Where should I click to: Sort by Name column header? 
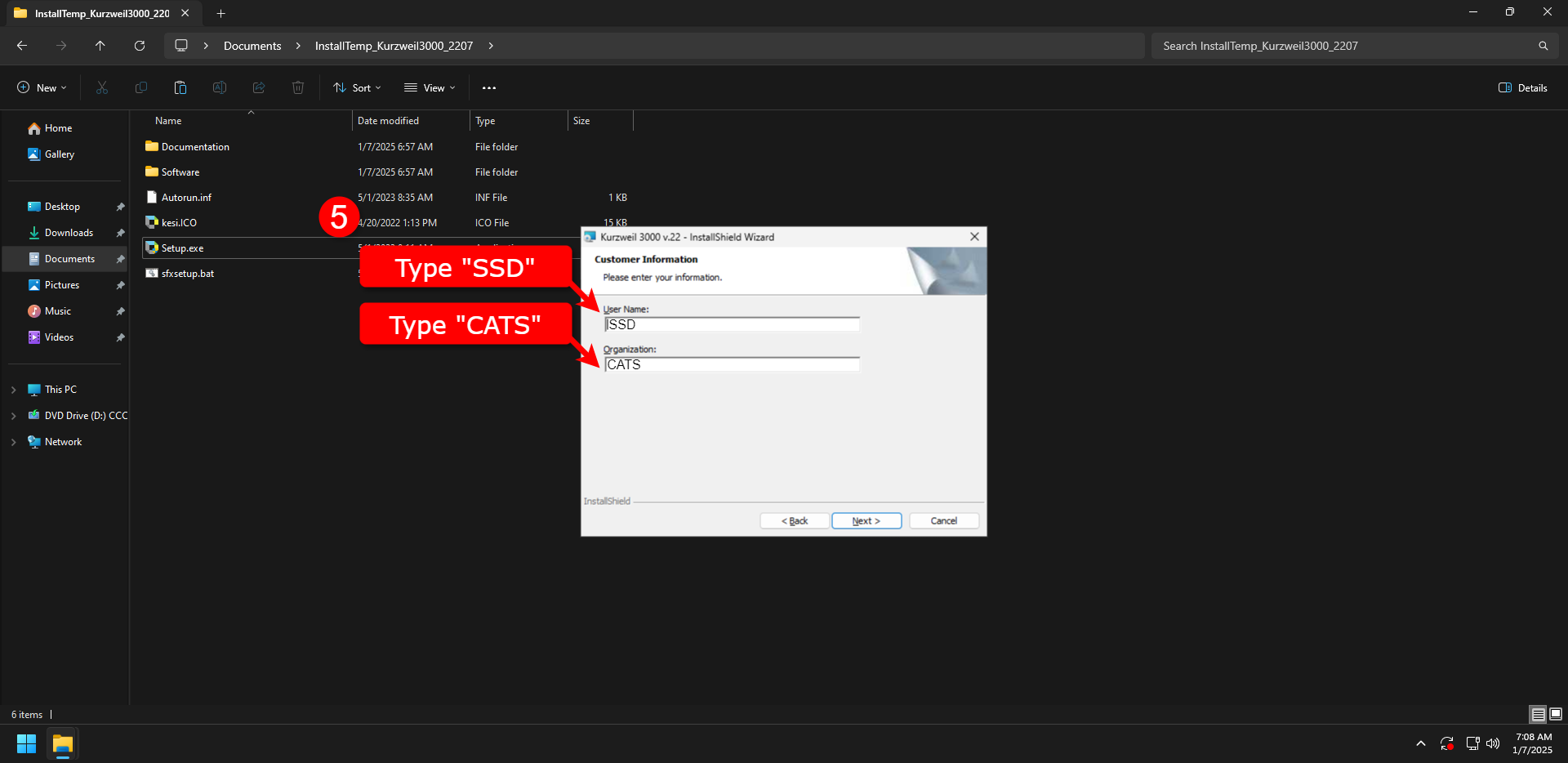(168, 121)
